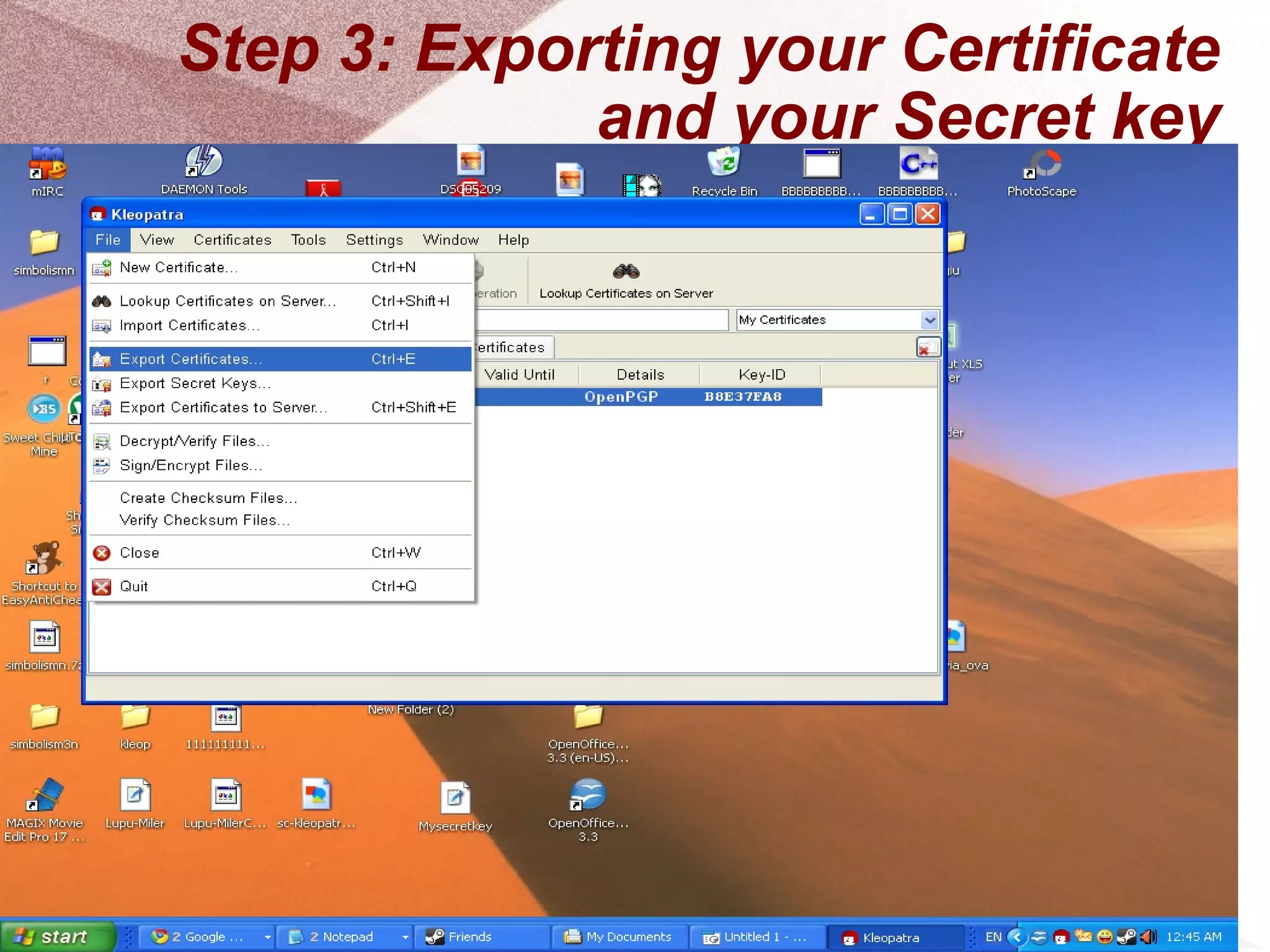Select Import Certificates in File menu
The width and height of the screenshot is (1270, 952).
pos(280,325)
